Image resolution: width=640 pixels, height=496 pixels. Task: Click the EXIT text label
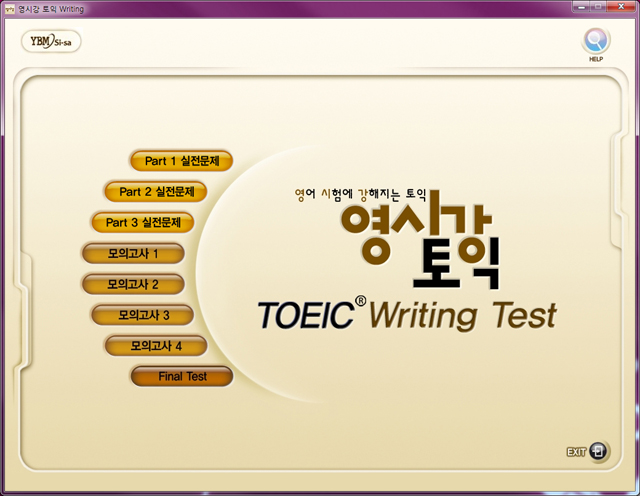576,452
